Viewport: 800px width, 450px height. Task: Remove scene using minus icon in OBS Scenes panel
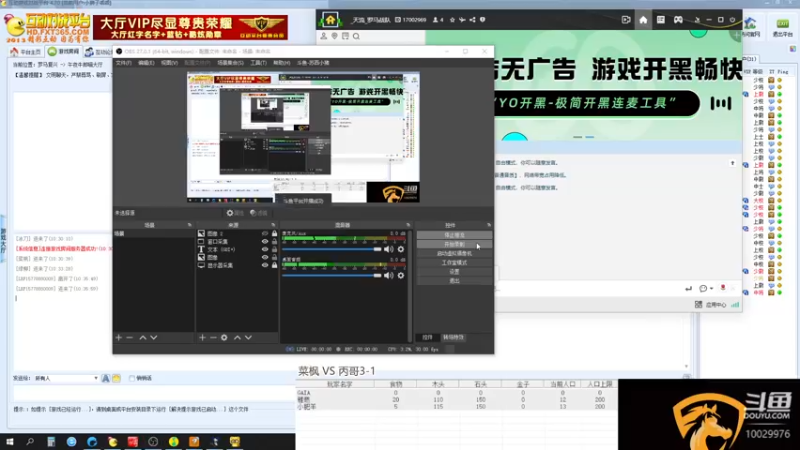point(130,338)
